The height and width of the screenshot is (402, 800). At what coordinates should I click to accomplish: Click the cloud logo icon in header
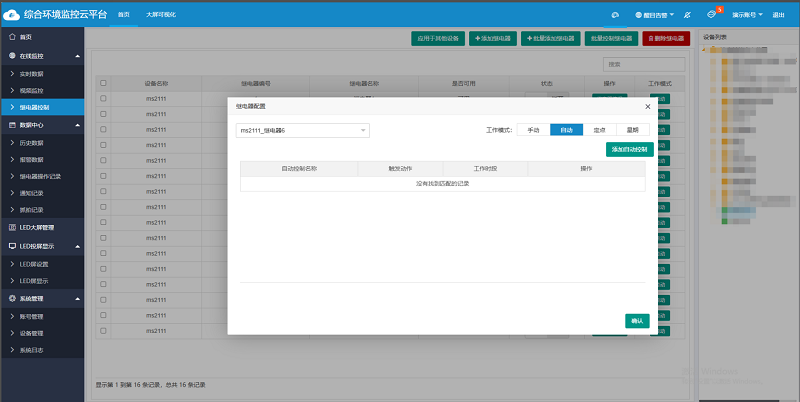12,15
